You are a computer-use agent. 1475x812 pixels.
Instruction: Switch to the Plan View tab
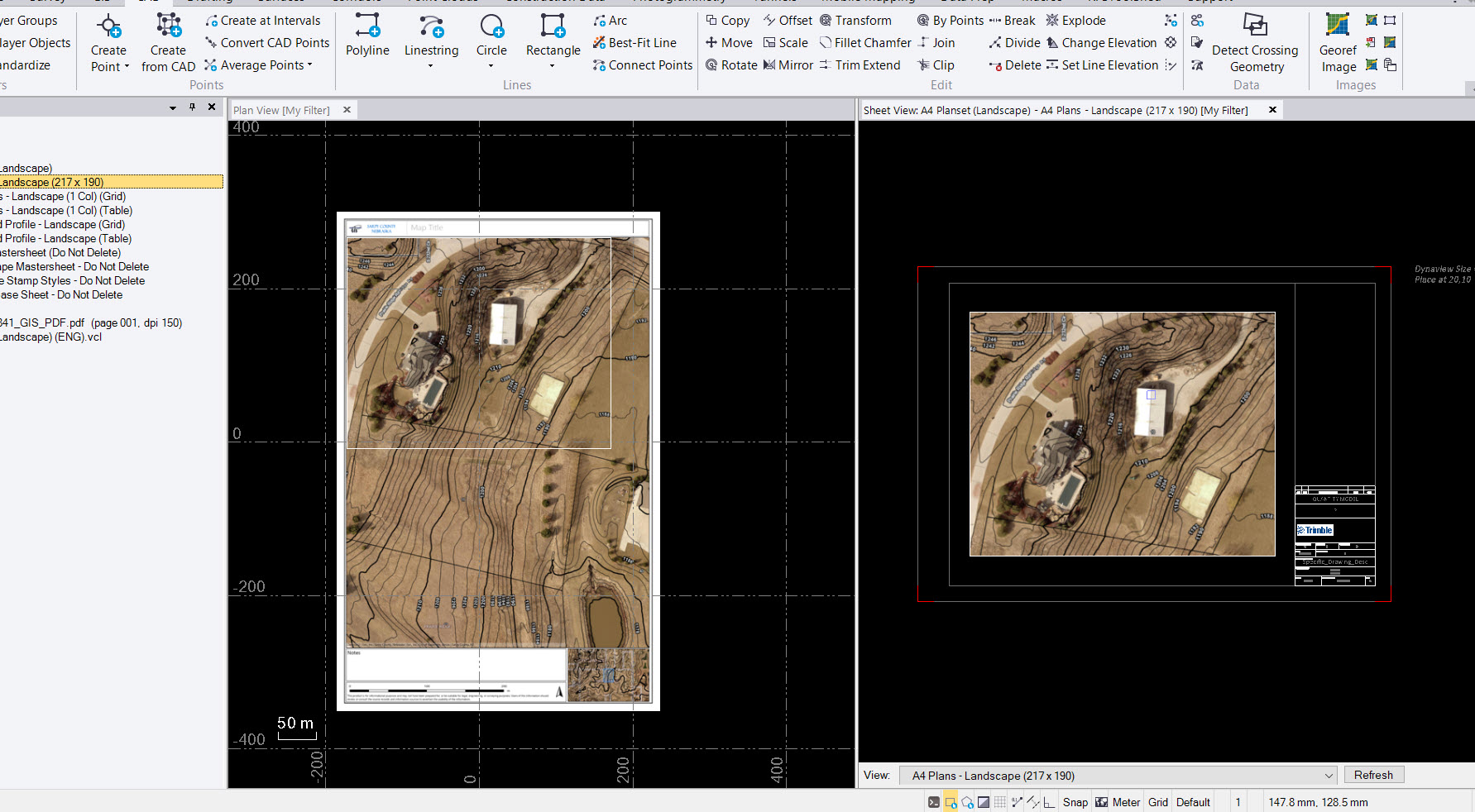(281, 110)
